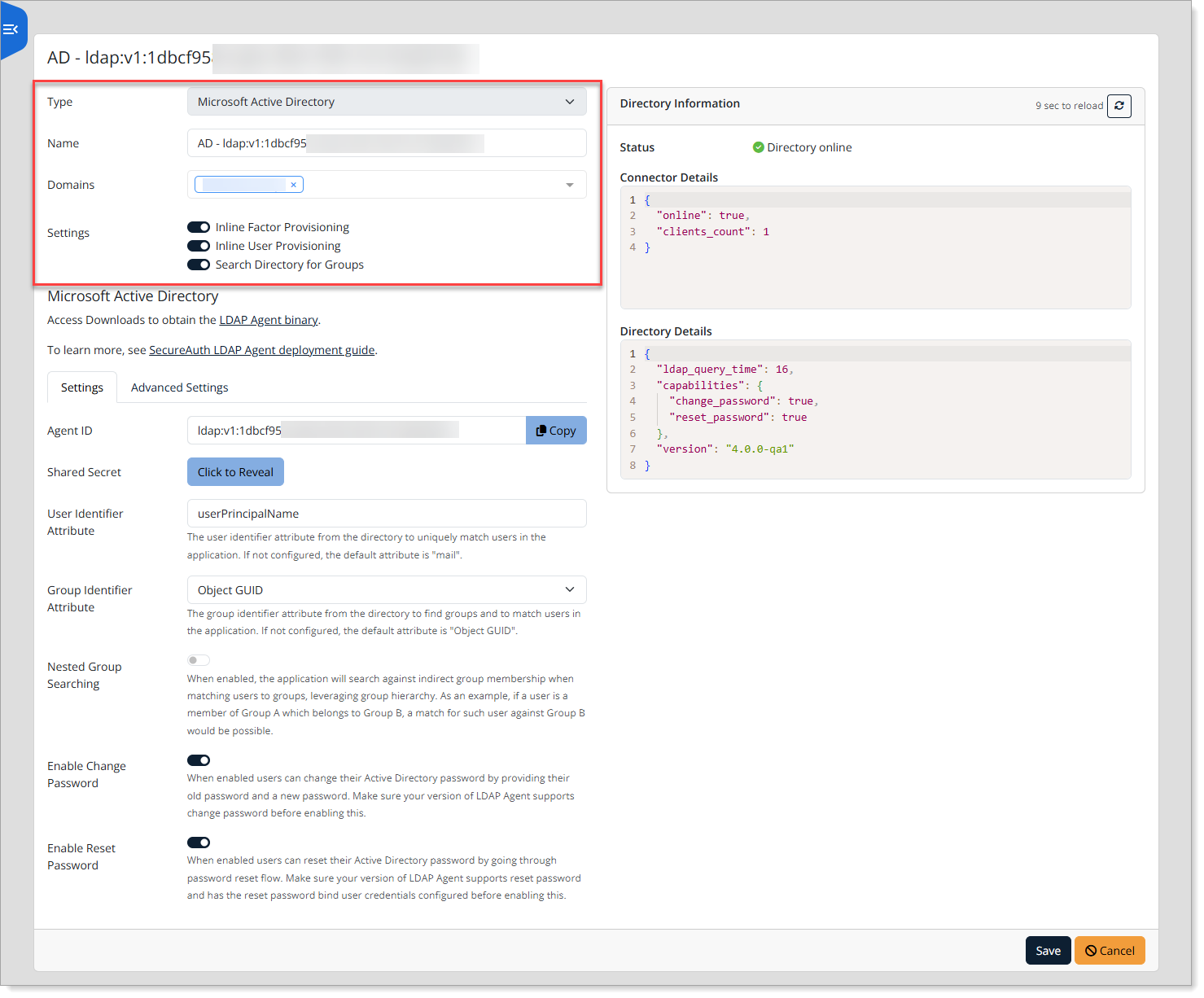Switch to the Settings tab
This screenshot has height=998, width=1204.
(x=82, y=387)
